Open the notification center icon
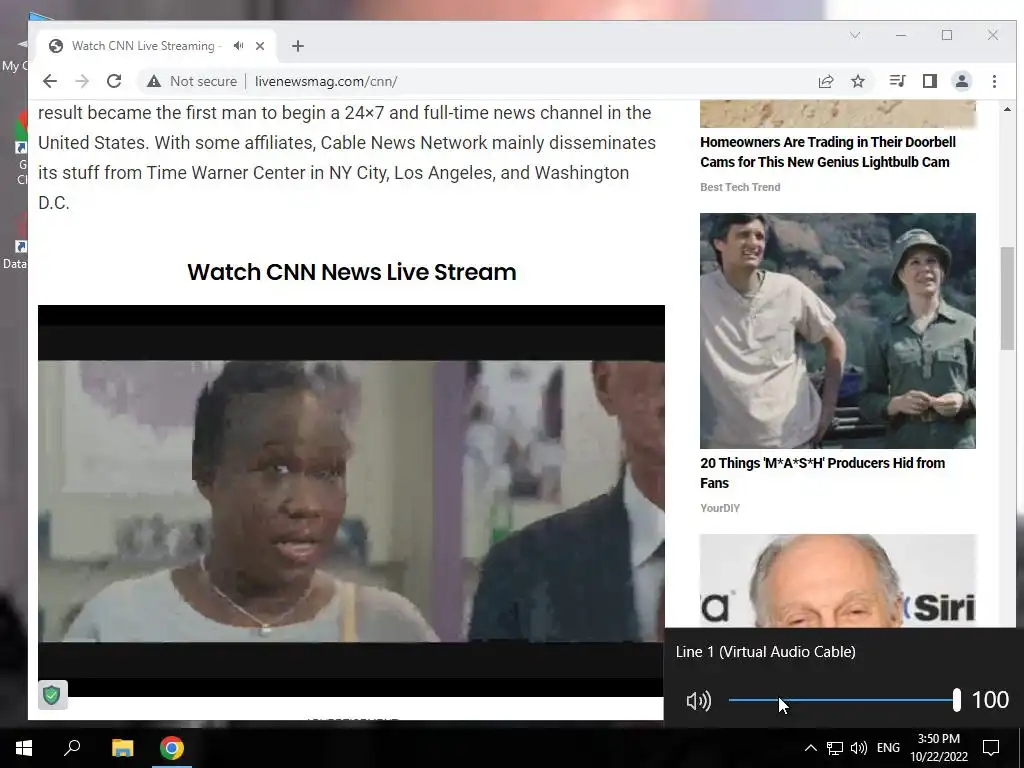The height and width of the screenshot is (768, 1024). 991,748
